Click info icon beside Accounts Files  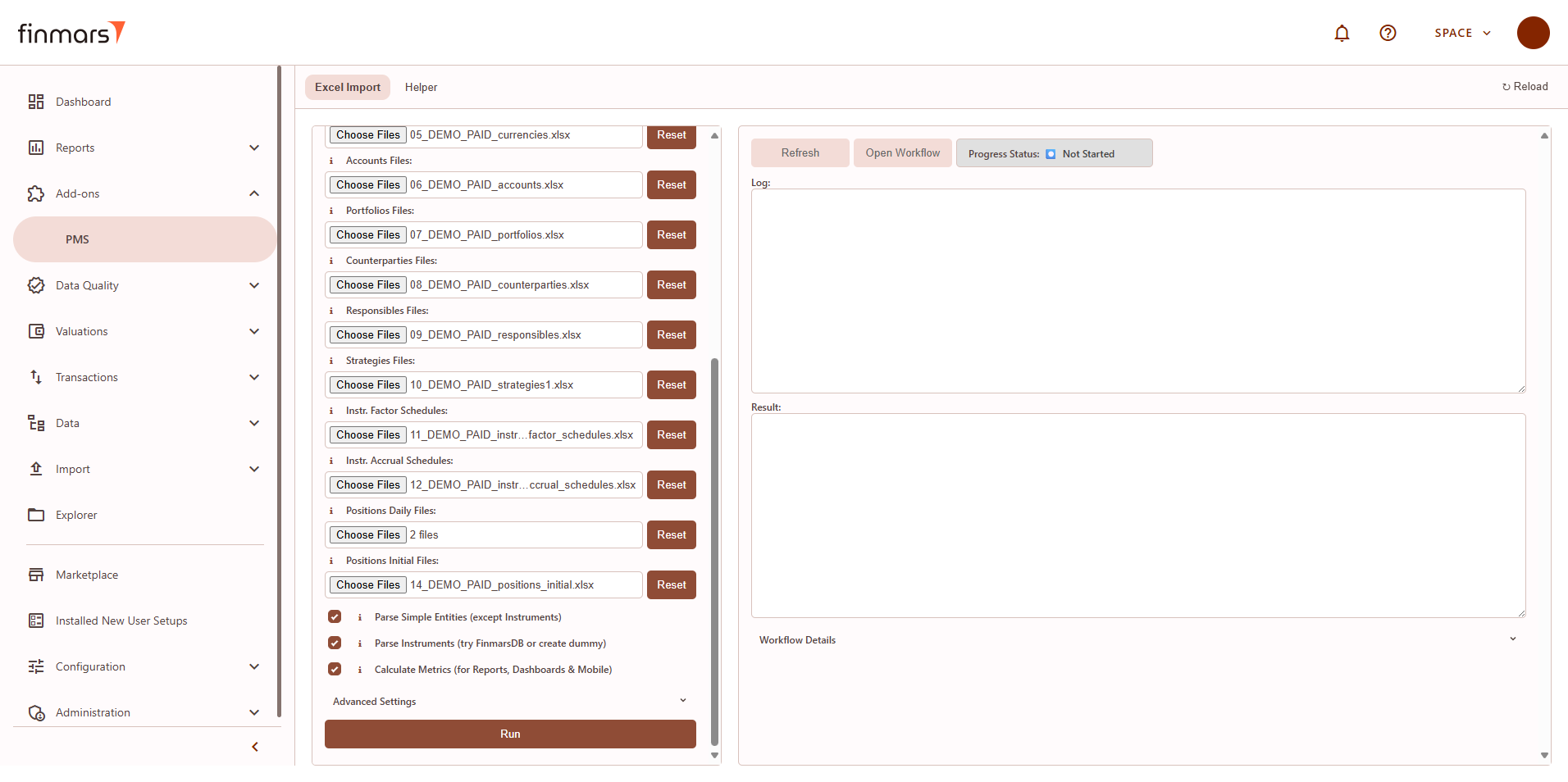point(331,161)
